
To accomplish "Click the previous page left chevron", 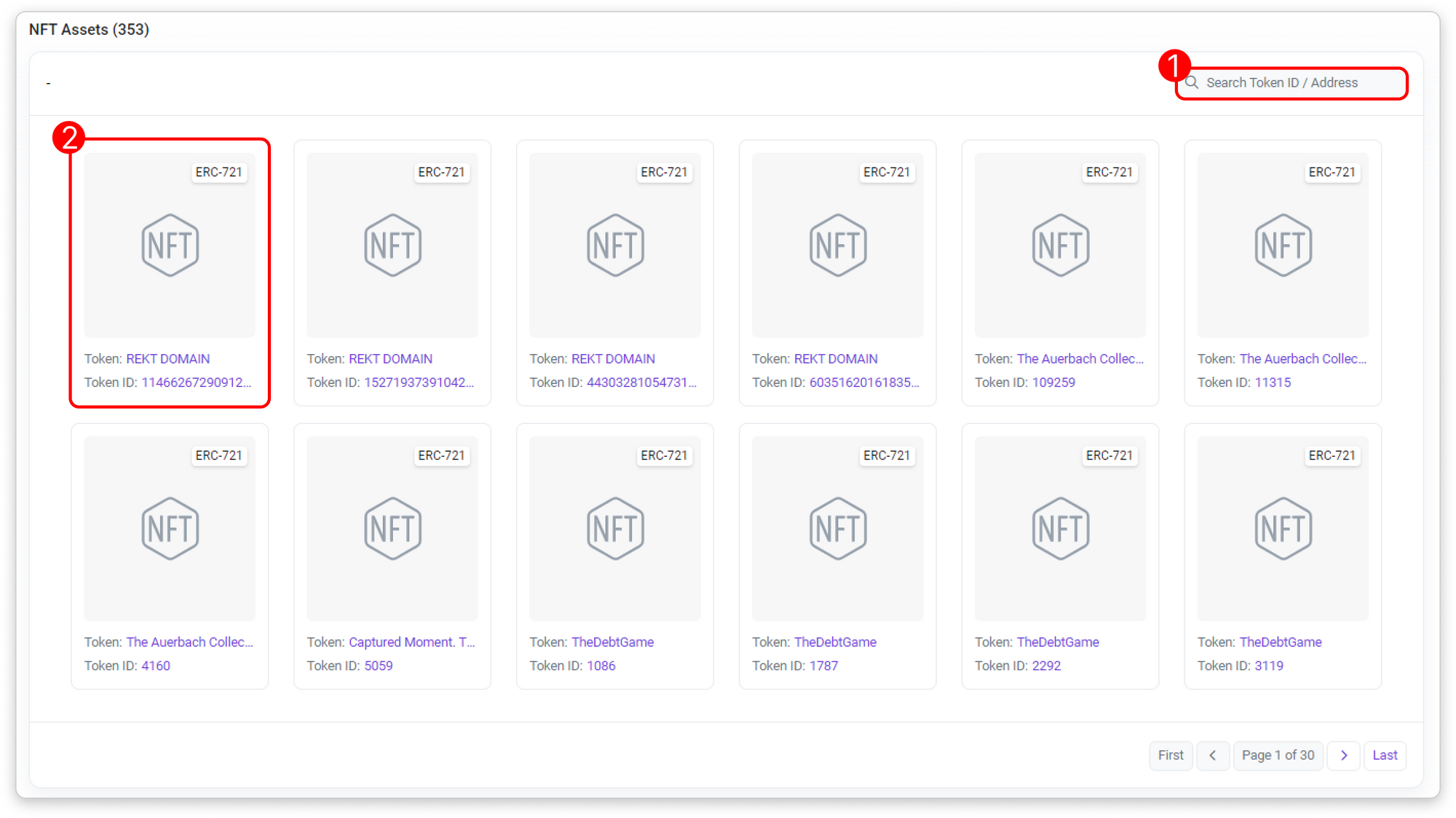I will point(1213,755).
